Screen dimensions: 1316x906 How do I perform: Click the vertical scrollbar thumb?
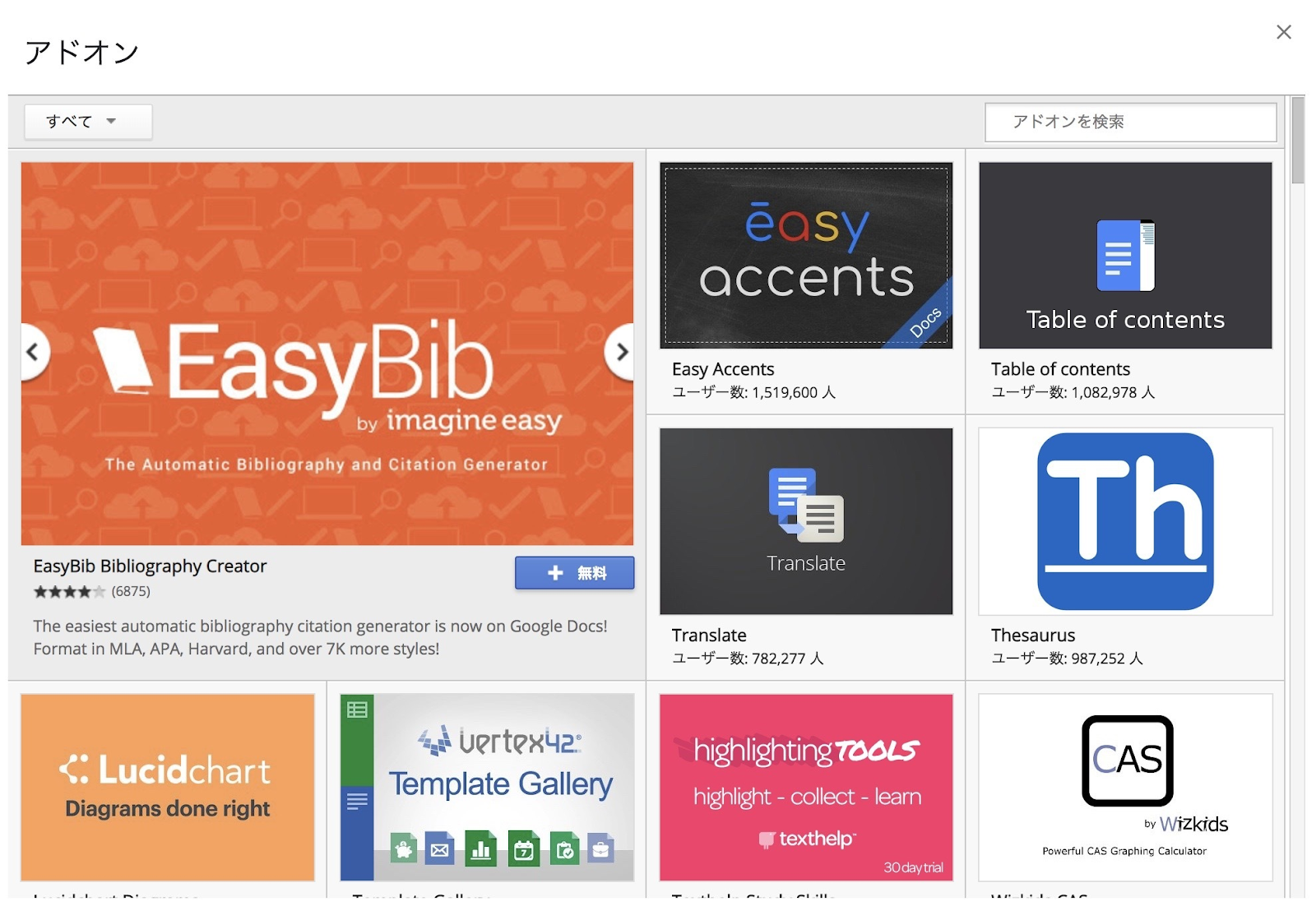pyautogui.click(x=1298, y=141)
